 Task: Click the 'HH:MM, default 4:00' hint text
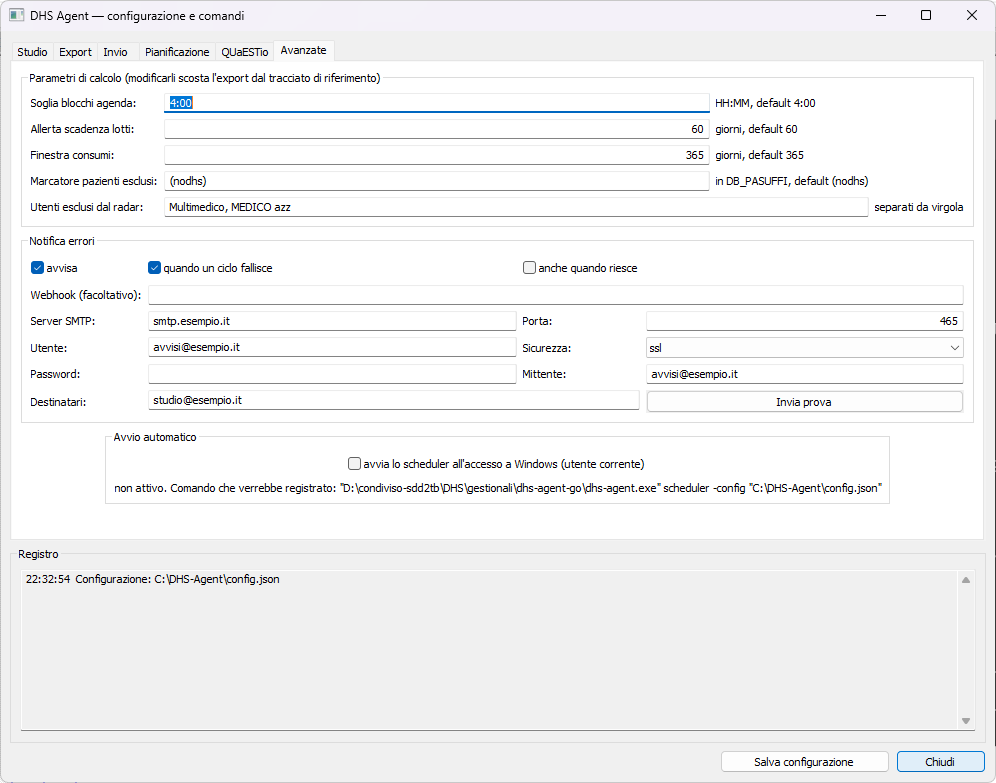pos(765,103)
